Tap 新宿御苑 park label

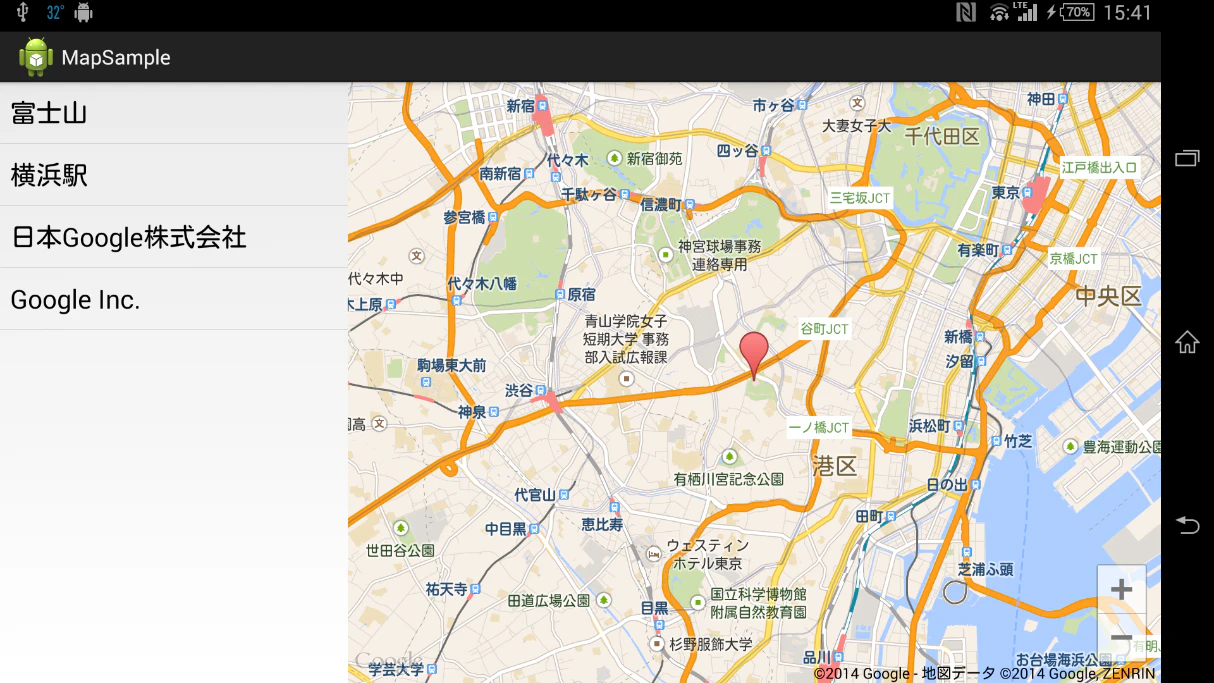pos(655,158)
